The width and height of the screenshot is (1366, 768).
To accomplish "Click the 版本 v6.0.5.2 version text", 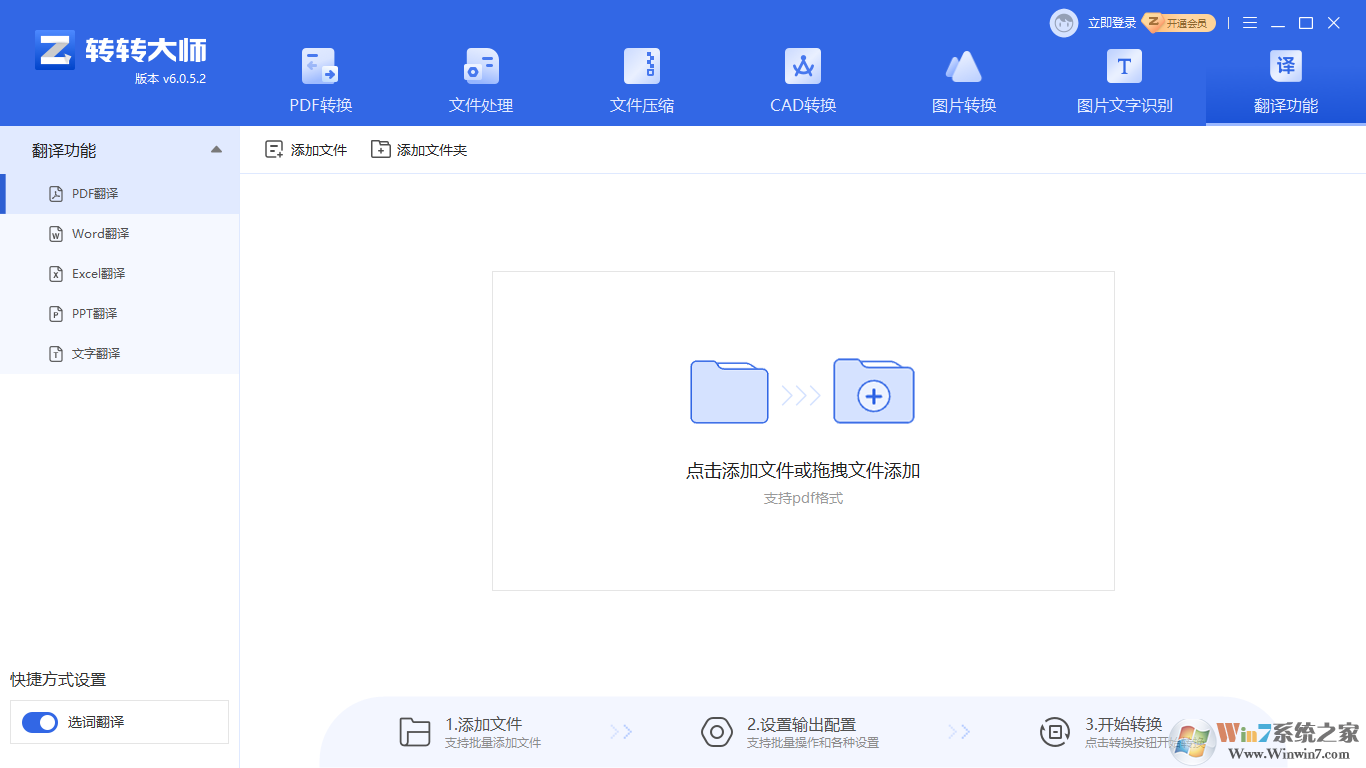I will pos(170,79).
